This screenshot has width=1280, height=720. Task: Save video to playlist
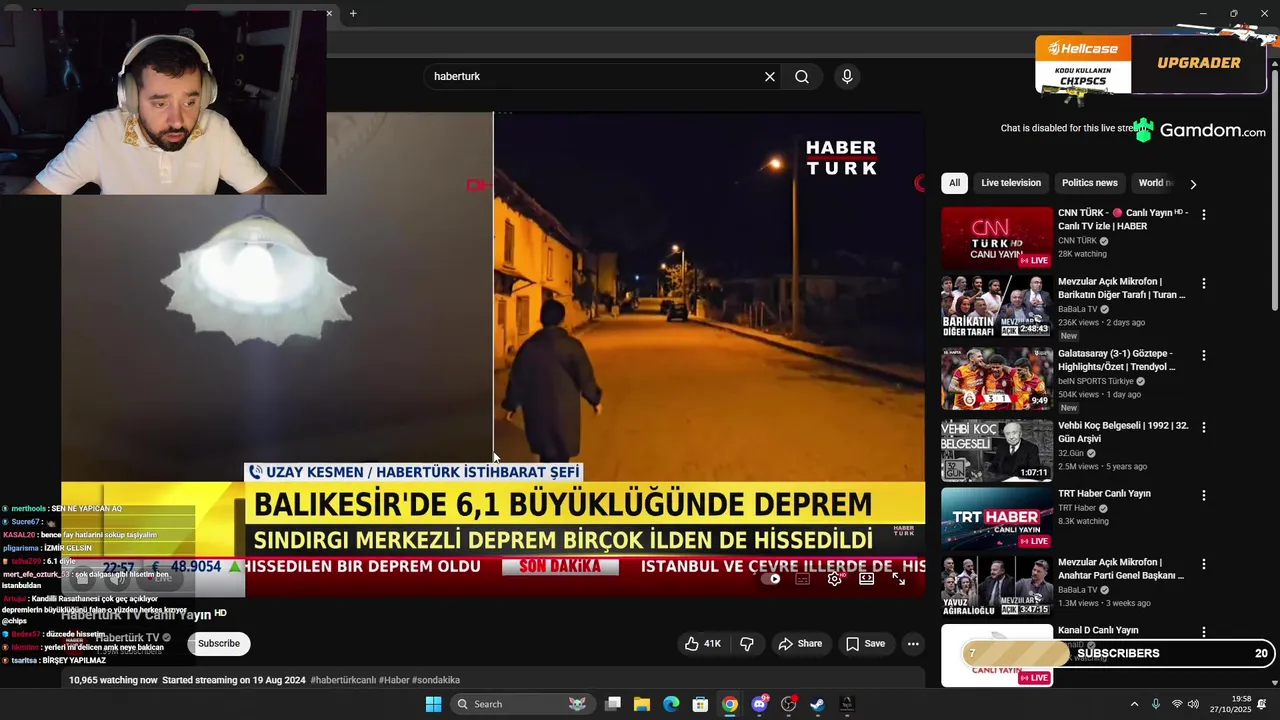click(x=866, y=644)
